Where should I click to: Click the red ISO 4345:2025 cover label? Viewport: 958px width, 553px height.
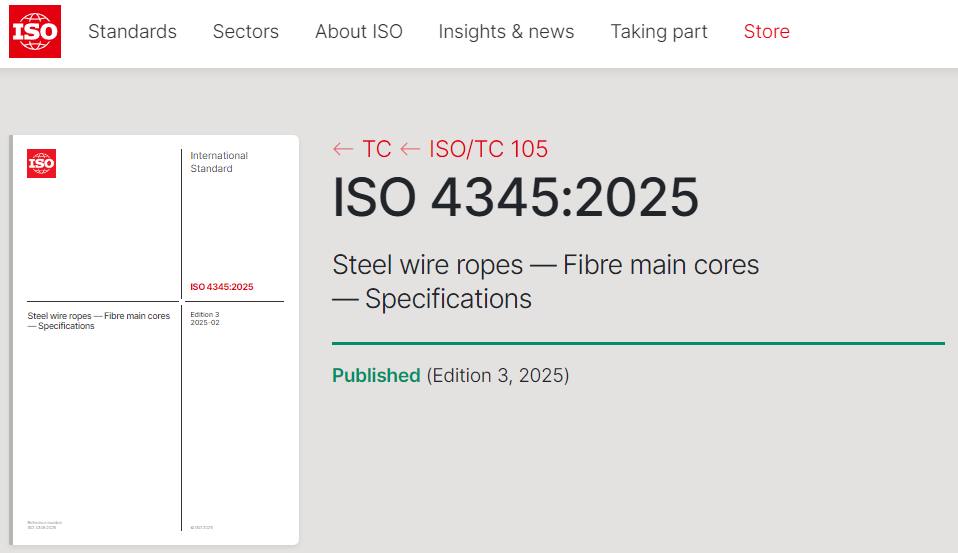(x=221, y=287)
